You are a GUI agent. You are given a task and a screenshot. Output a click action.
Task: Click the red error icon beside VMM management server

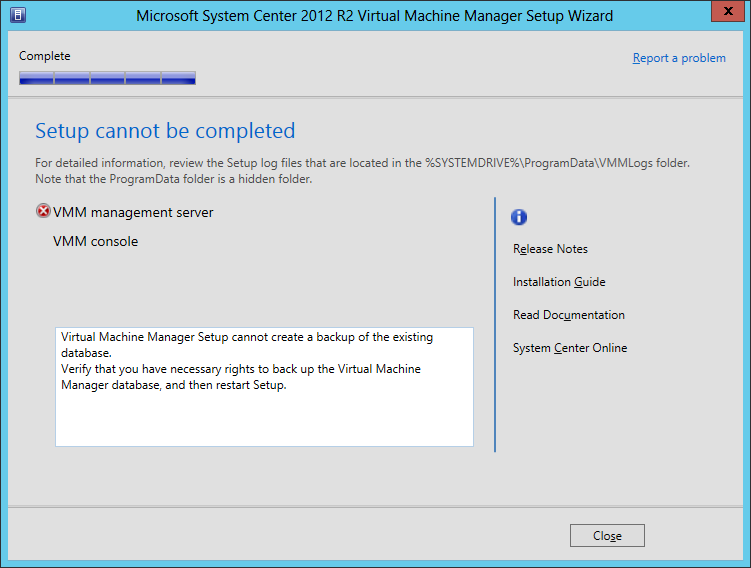click(43, 211)
